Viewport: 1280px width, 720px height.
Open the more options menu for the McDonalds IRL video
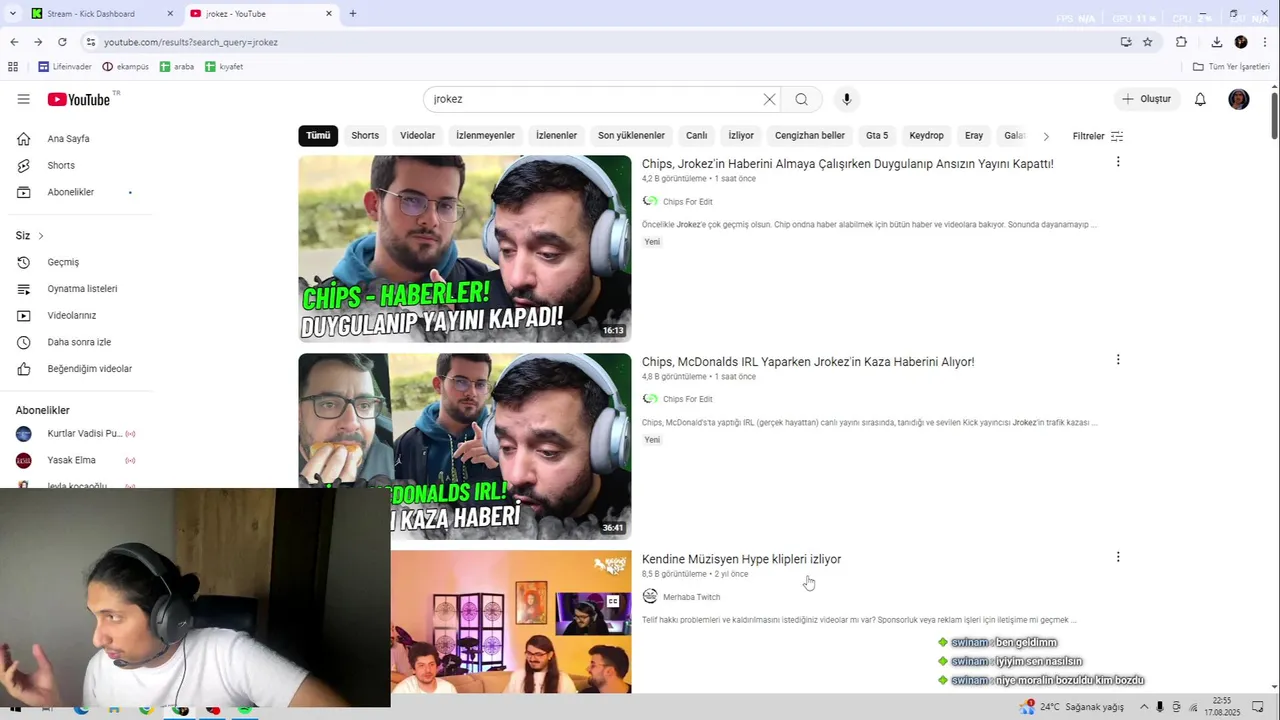click(x=1118, y=360)
